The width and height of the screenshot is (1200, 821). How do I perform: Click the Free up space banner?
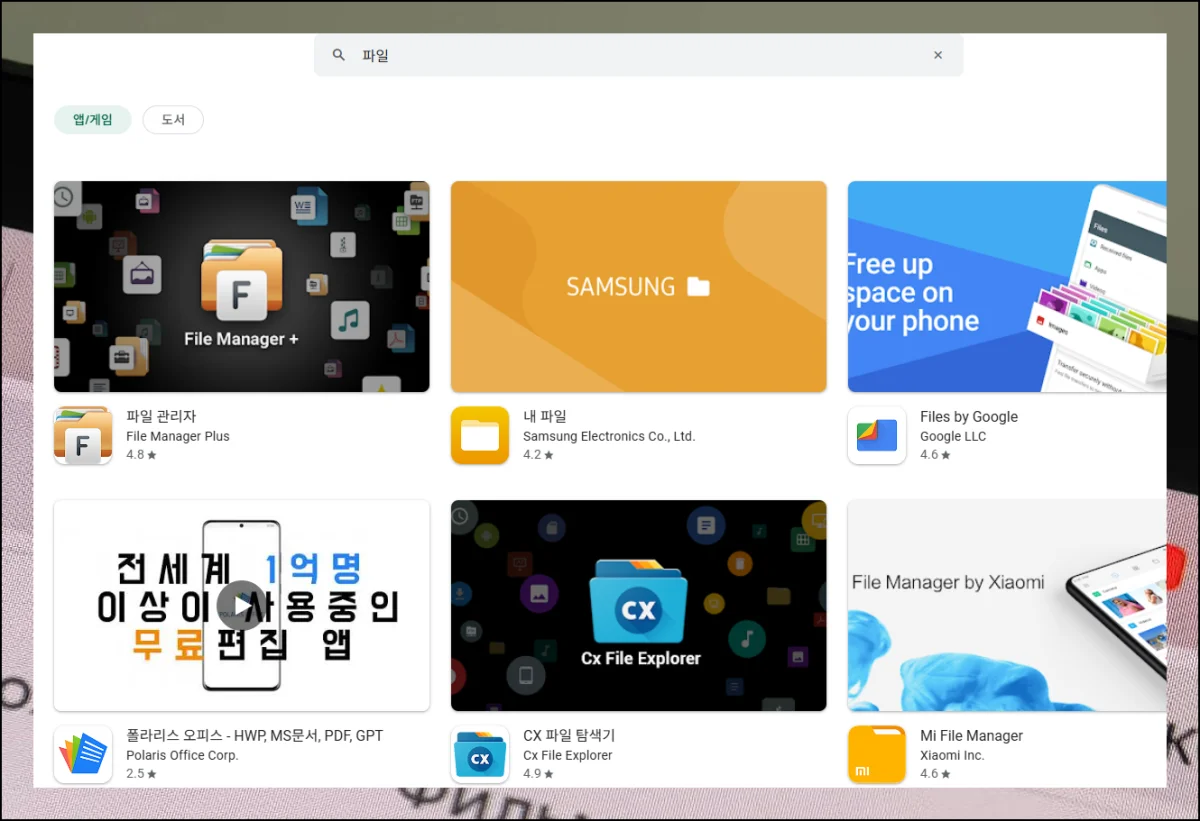tap(1006, 286)
